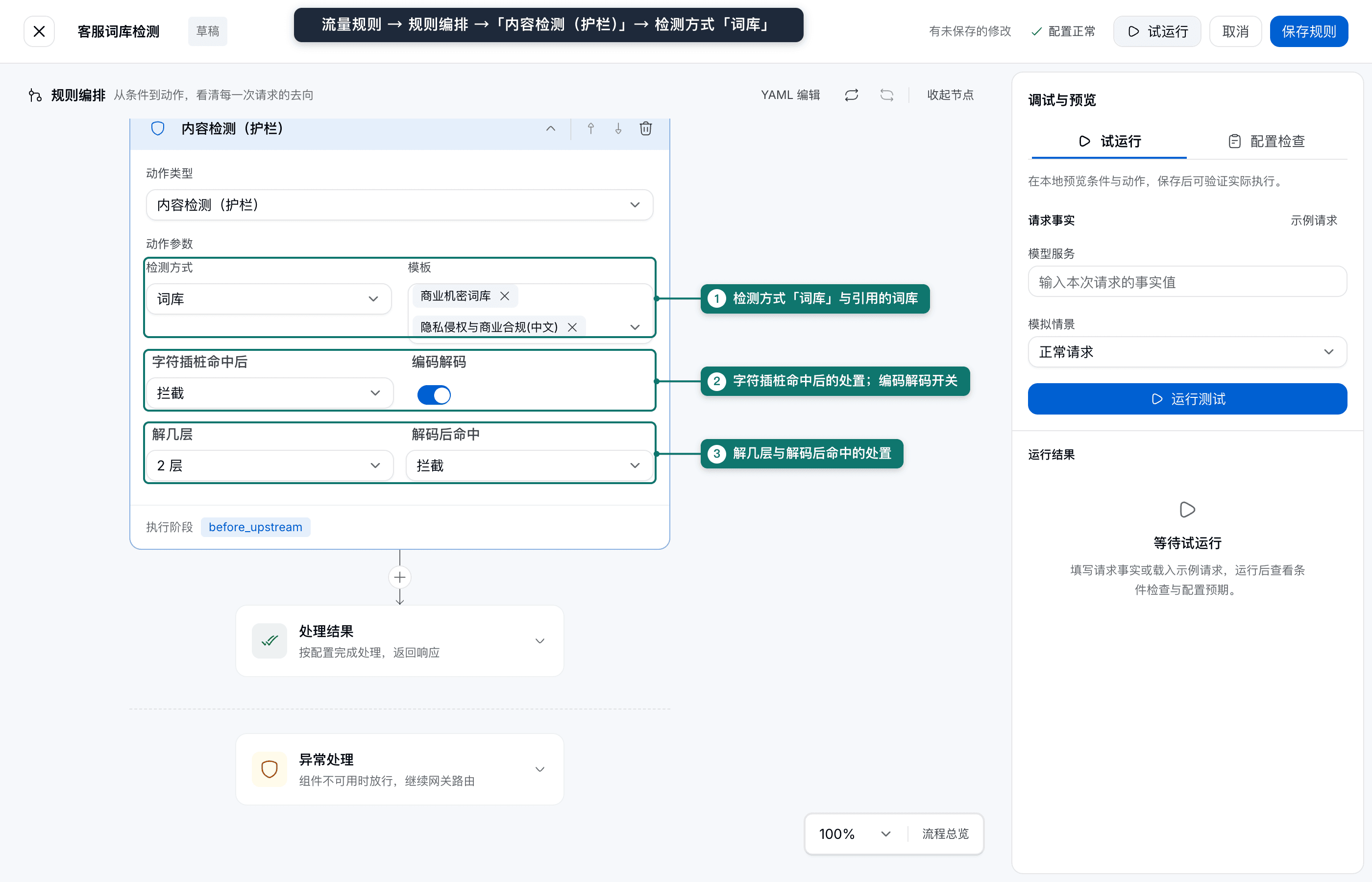Image resolution: width=1372 pixels, height=882 pixels.
Task: Load an example via 示例请求
Action: click(1314, 220)
